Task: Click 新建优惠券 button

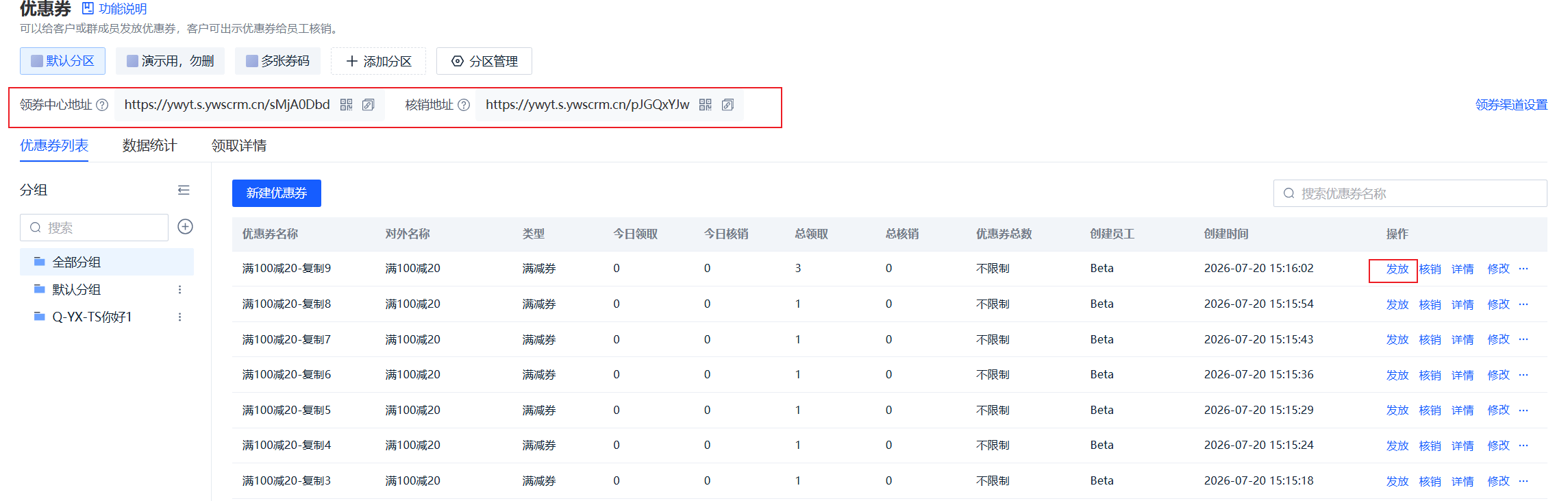Action: click(x=277, y=193)
